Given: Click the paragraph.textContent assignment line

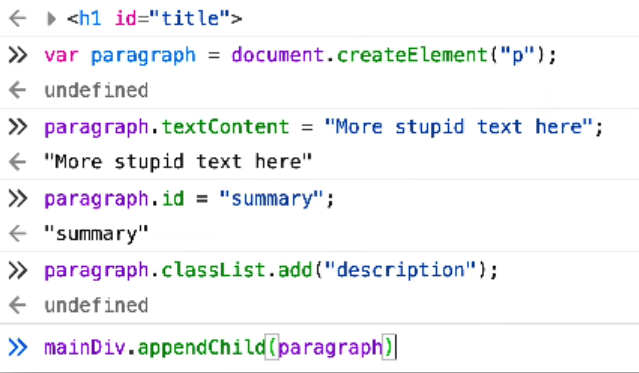Looking at the screenshot, I should coord(324,127).
